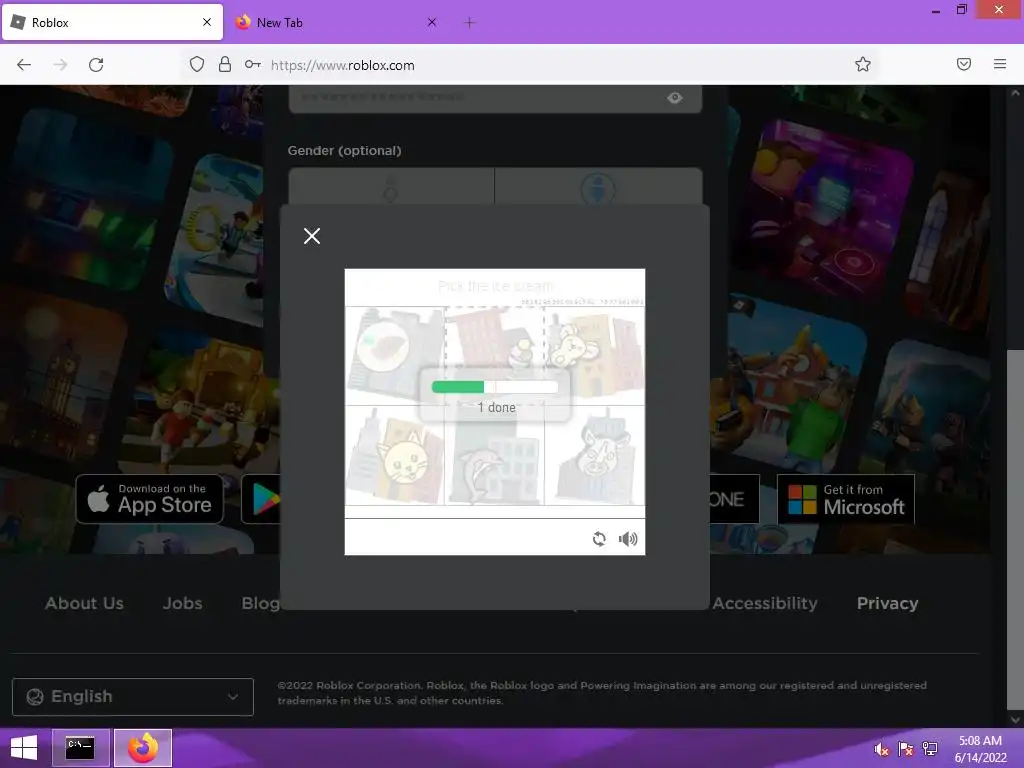Open a new browser tab with plus

tap(469, 23)
